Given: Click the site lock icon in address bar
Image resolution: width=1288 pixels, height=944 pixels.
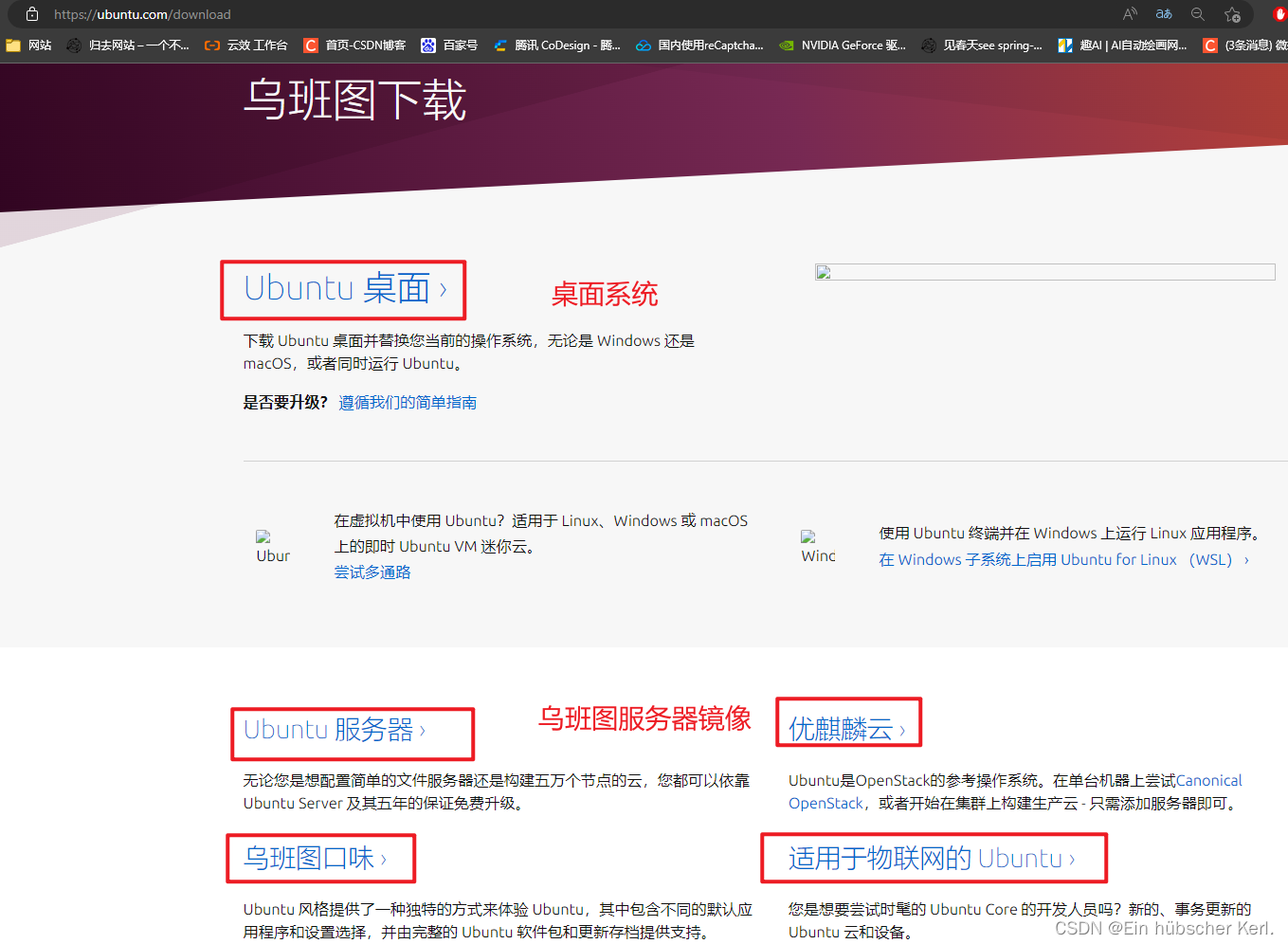Looking at the screenshot, I should (32, 14).
